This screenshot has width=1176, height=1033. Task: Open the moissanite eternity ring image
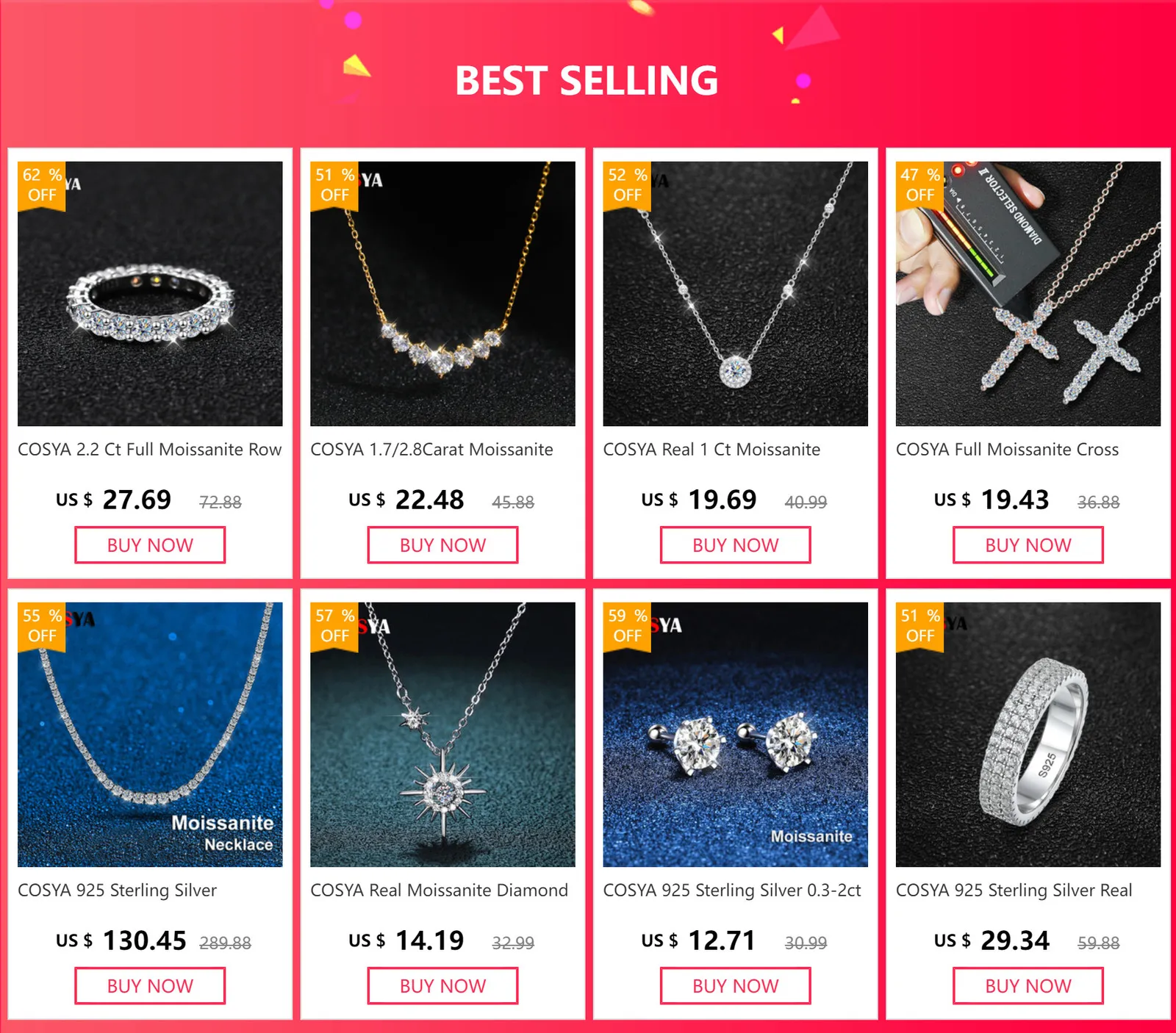click(150, 294)
